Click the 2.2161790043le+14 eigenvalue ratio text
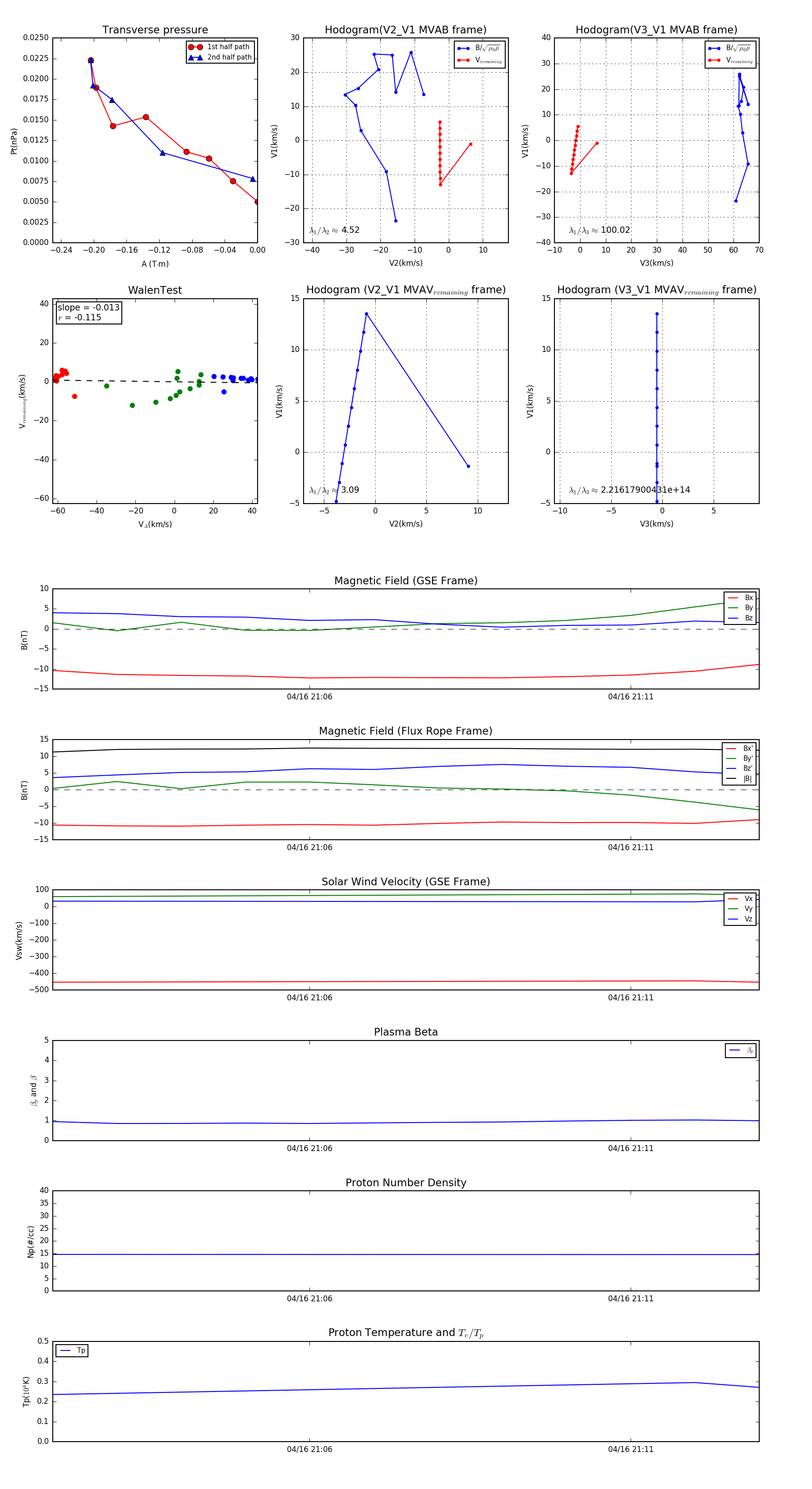This screenshot has height=1489, width=812. tap(646, 490)
